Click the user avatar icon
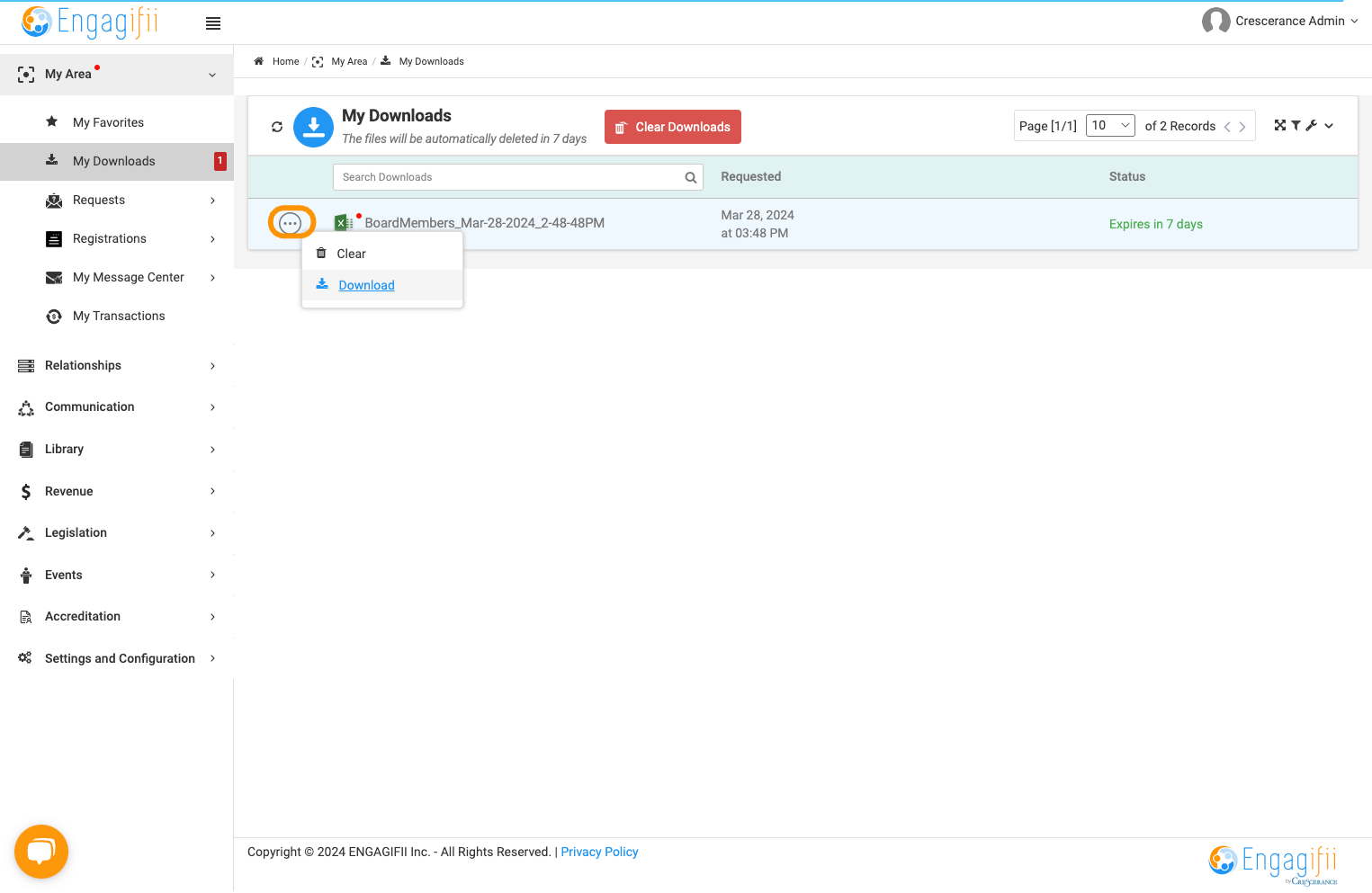Viewport: 1372px width, 893px height. (x=1215, y=21)
